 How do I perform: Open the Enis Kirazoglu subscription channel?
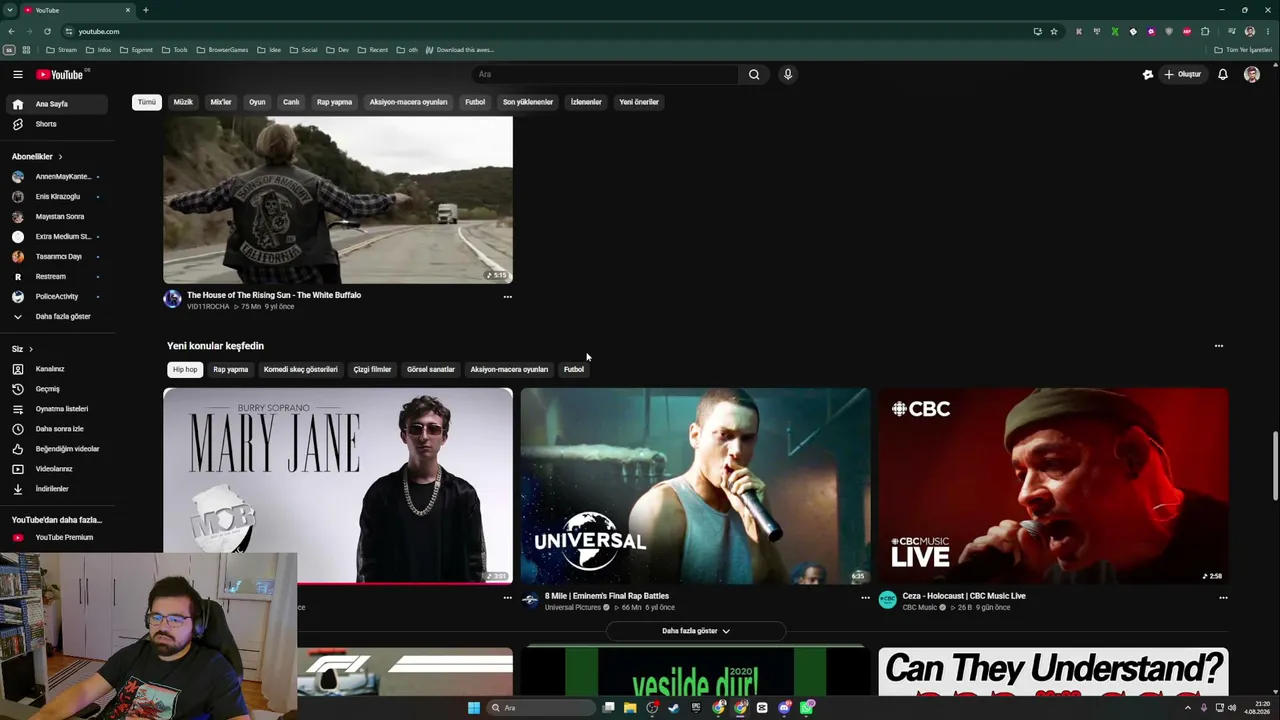click(x=58, y=197)
